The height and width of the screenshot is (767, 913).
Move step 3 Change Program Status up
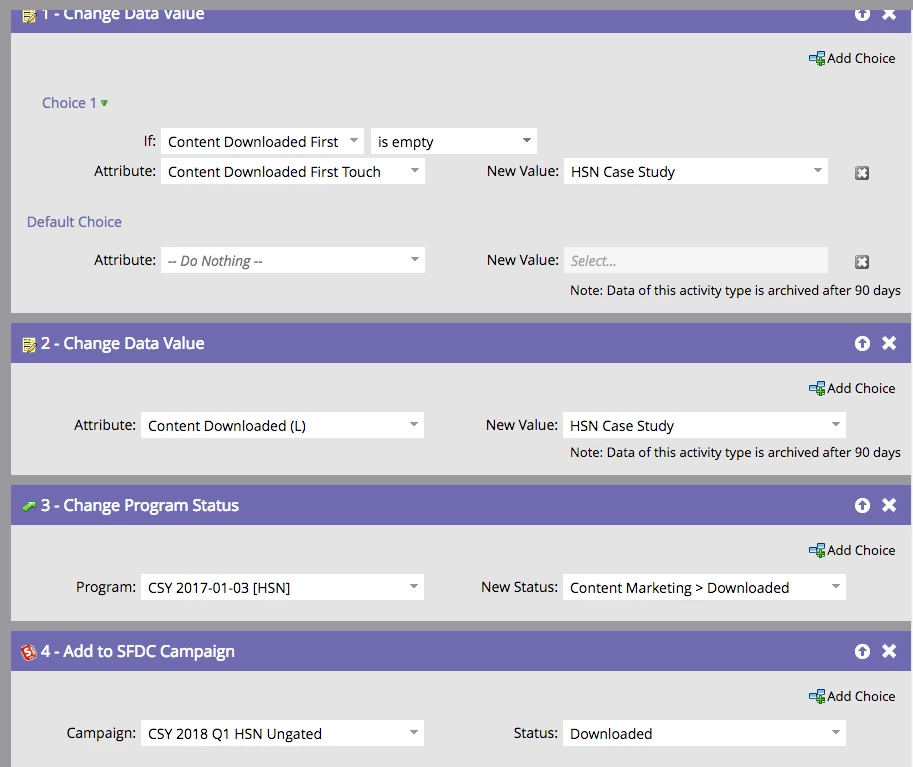point(862,506)
